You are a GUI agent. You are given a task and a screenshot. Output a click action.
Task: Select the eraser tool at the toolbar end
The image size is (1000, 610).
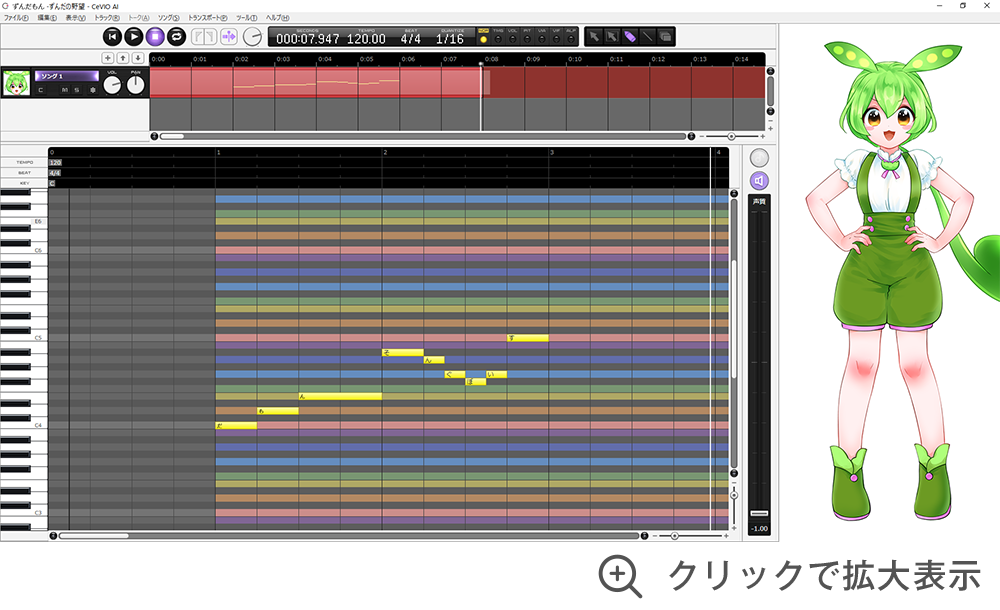point(665,37)
